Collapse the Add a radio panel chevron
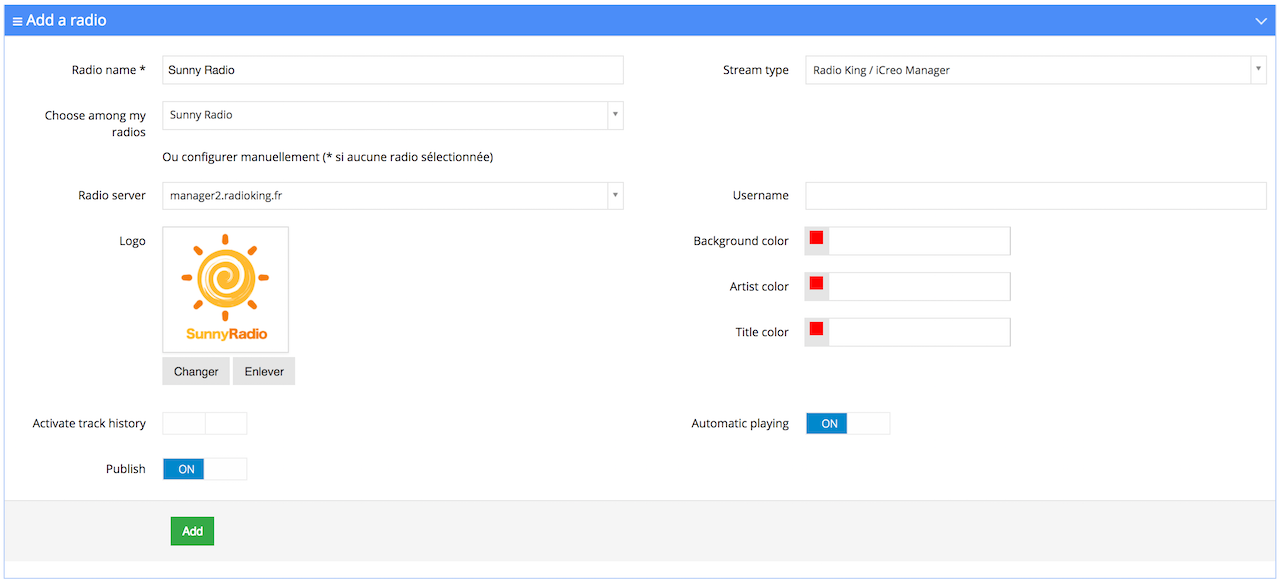1280x583 pixels. [1260, 21]
